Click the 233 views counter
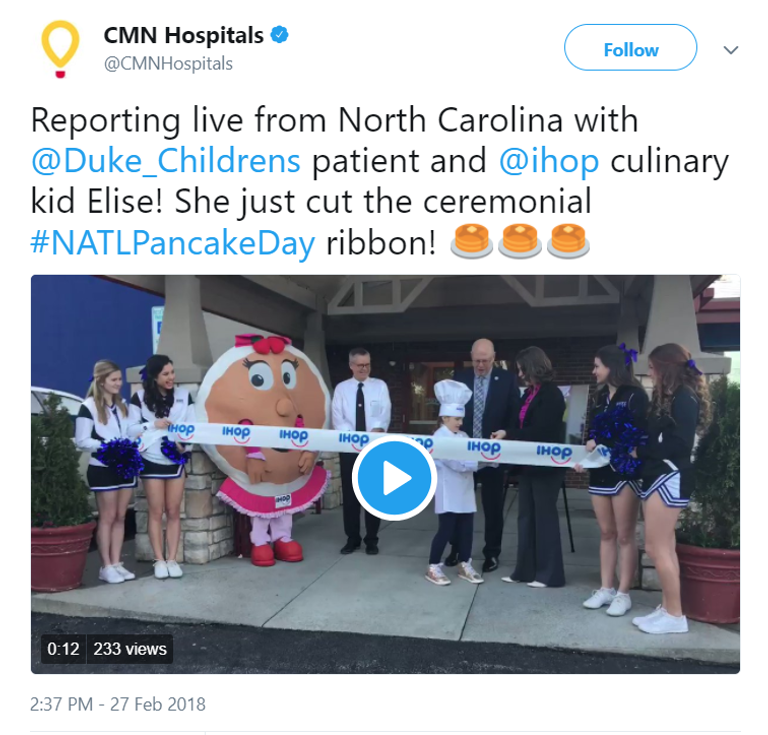This screenshot has height=735, width=768. click(x=130, y=649)
